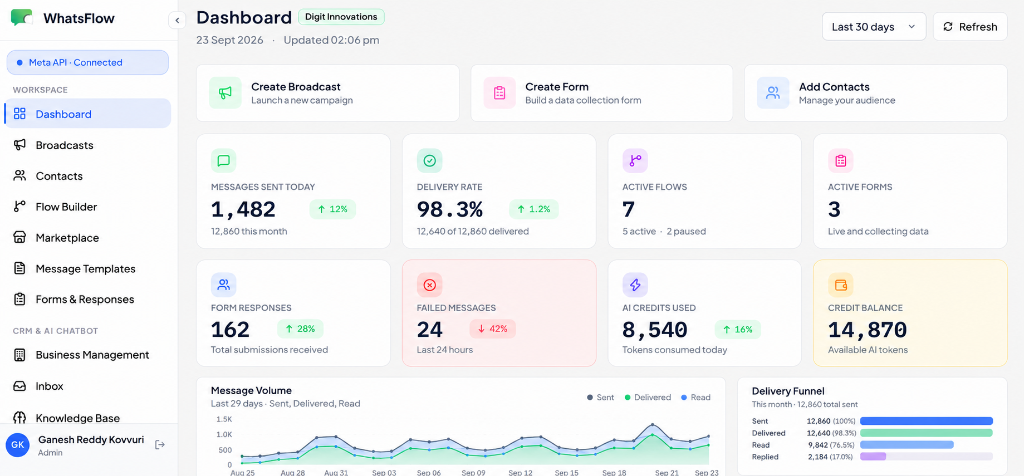
Task: Open the Add Contacts quick action card
Action: click(x=876, y=93)
